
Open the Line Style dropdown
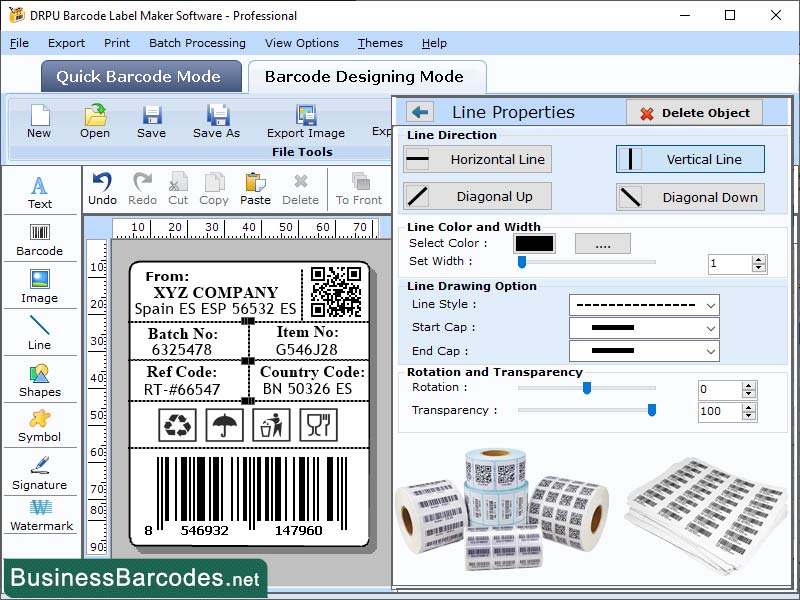coord(643,304)
